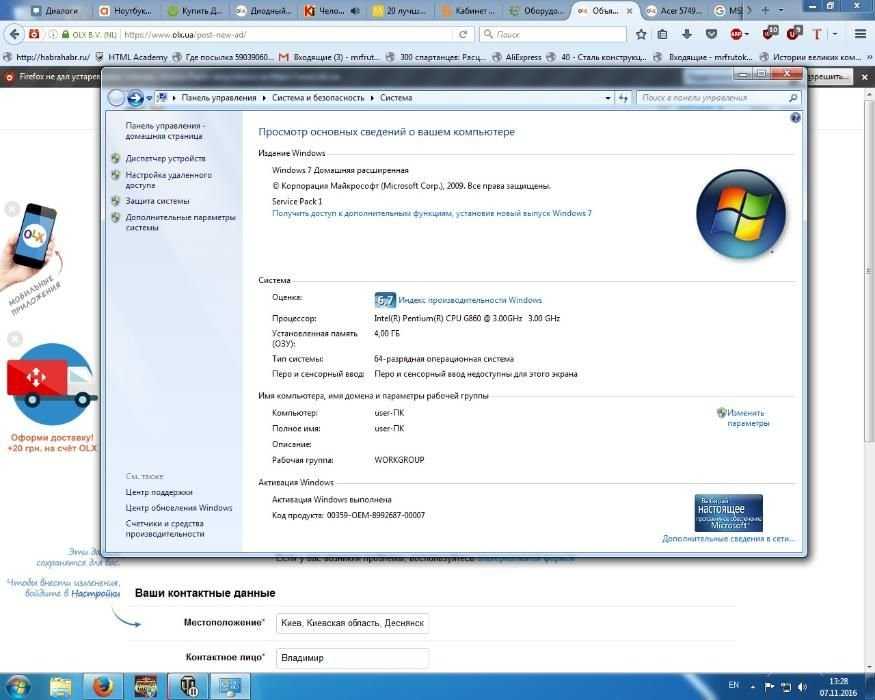Open Диспетчер устройств link
The image size is (875, 700).
click(x=165, y=159)
